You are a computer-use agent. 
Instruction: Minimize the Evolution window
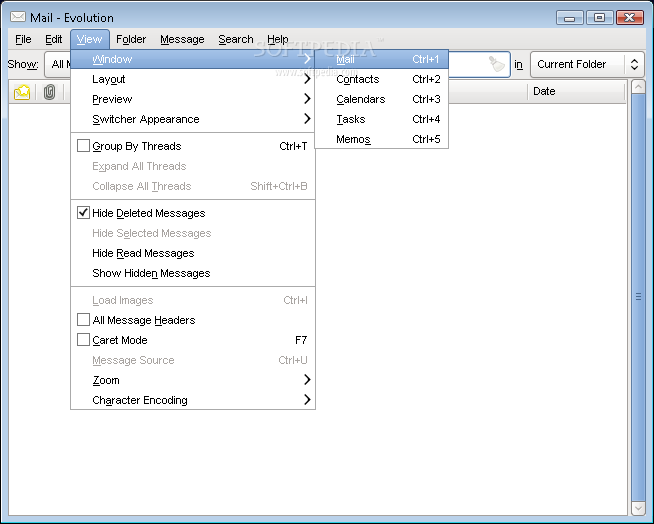point(569,18)
